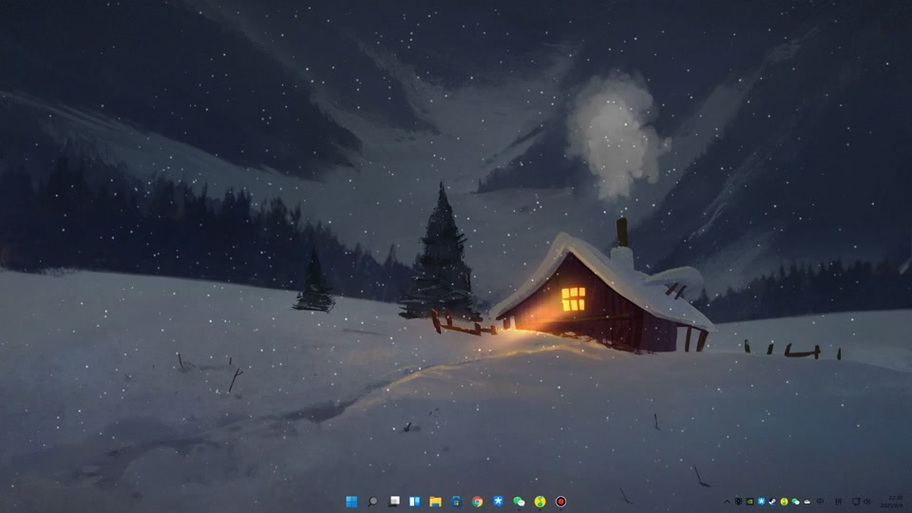The height and width of the screenshot is (513, 912).
Task: Click blue asterisk icon in system tray
Action: pos(761,501)
